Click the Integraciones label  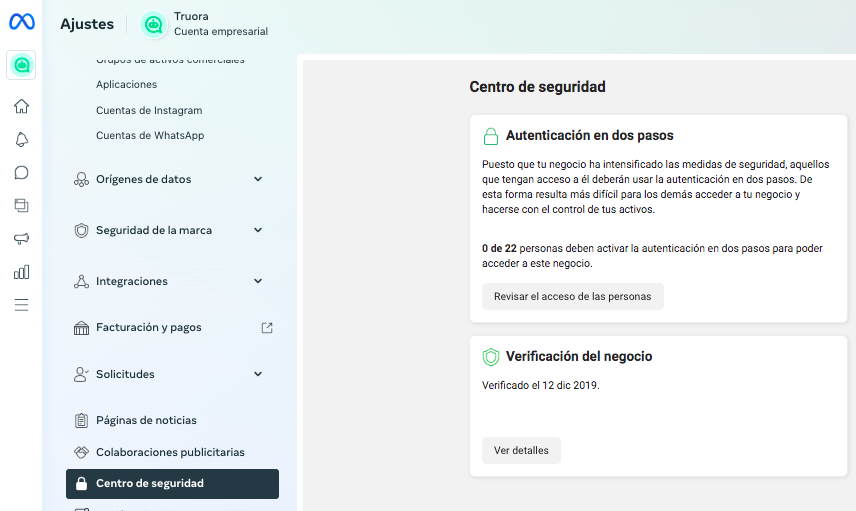(132, 281)
